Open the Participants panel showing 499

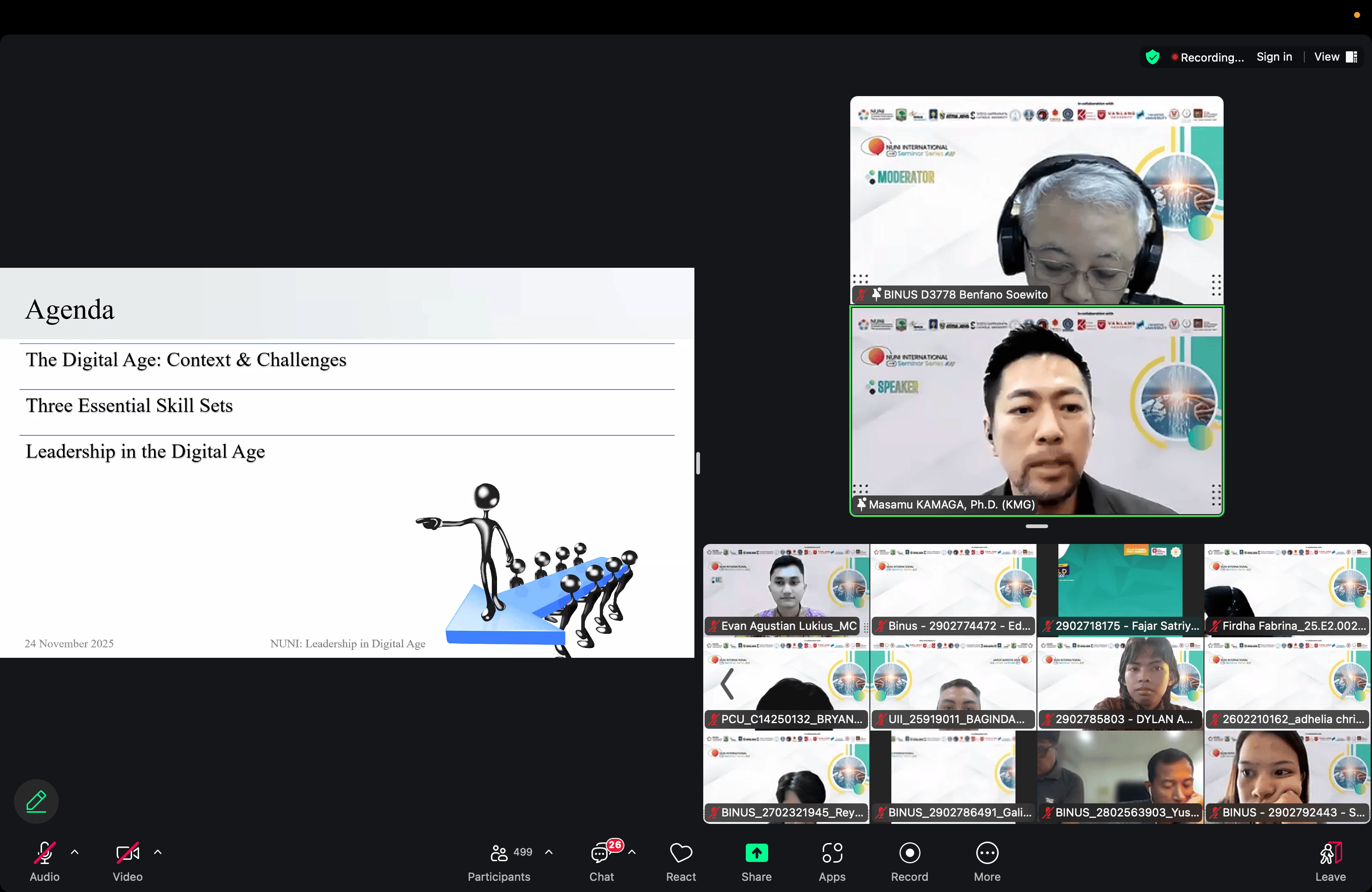pos(499,853)
